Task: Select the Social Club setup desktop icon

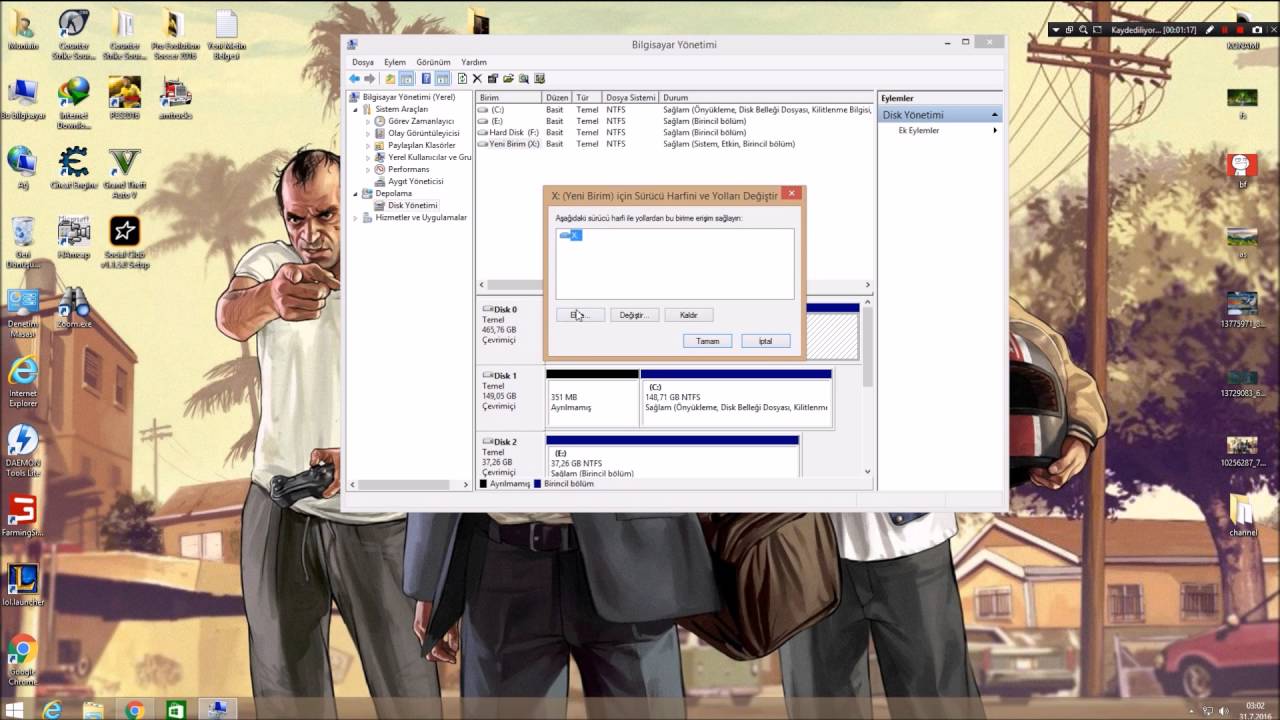Action: pyautogui.click(x=124, y=243)
